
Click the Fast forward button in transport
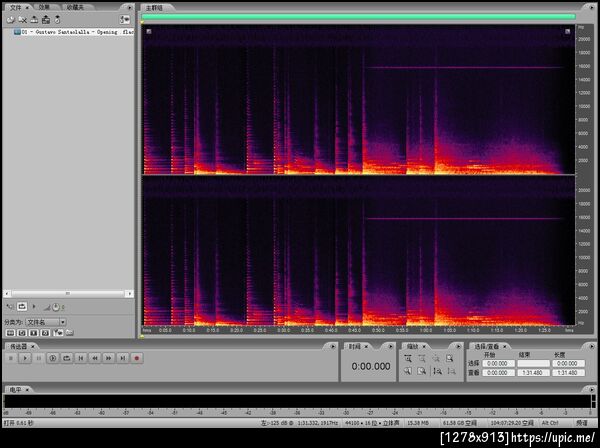pos(109,358)
